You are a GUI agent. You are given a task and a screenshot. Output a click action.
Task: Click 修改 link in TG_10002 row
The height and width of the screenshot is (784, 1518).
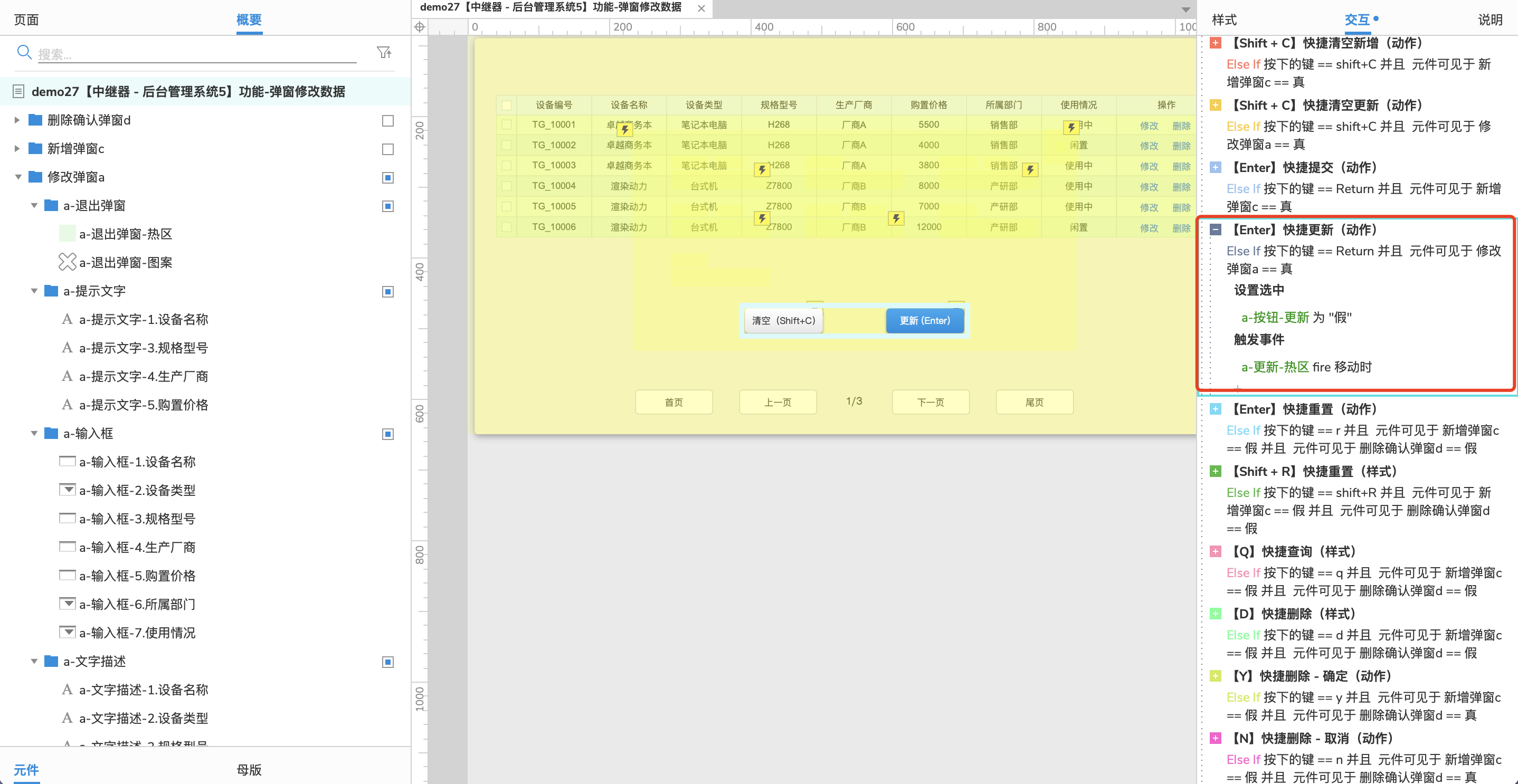click(x=1149, y=146)
